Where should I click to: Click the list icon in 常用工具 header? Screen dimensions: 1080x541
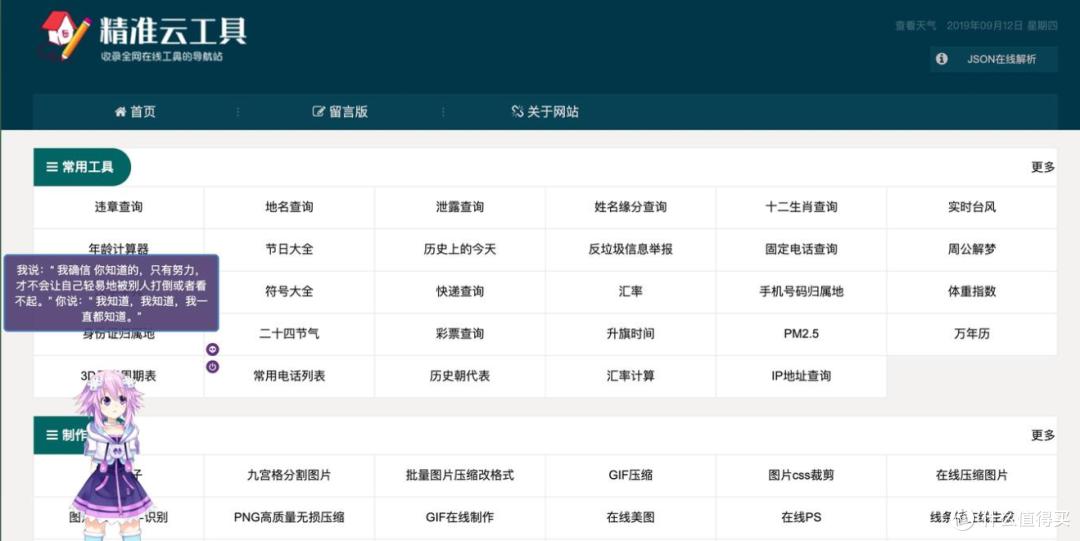click(x=52, y=167)
